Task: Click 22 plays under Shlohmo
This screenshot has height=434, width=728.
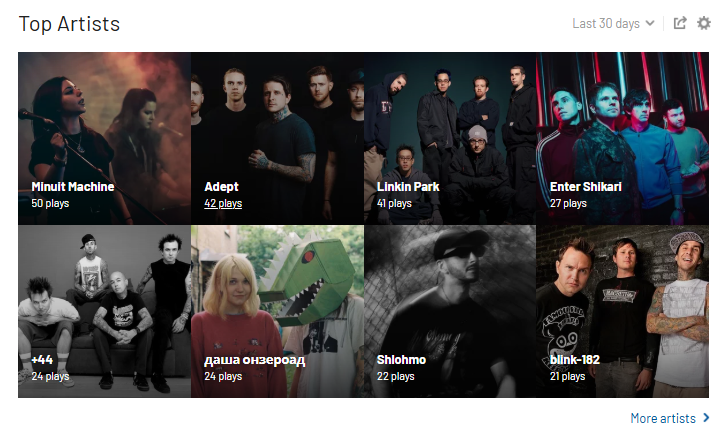Action: 396,376
